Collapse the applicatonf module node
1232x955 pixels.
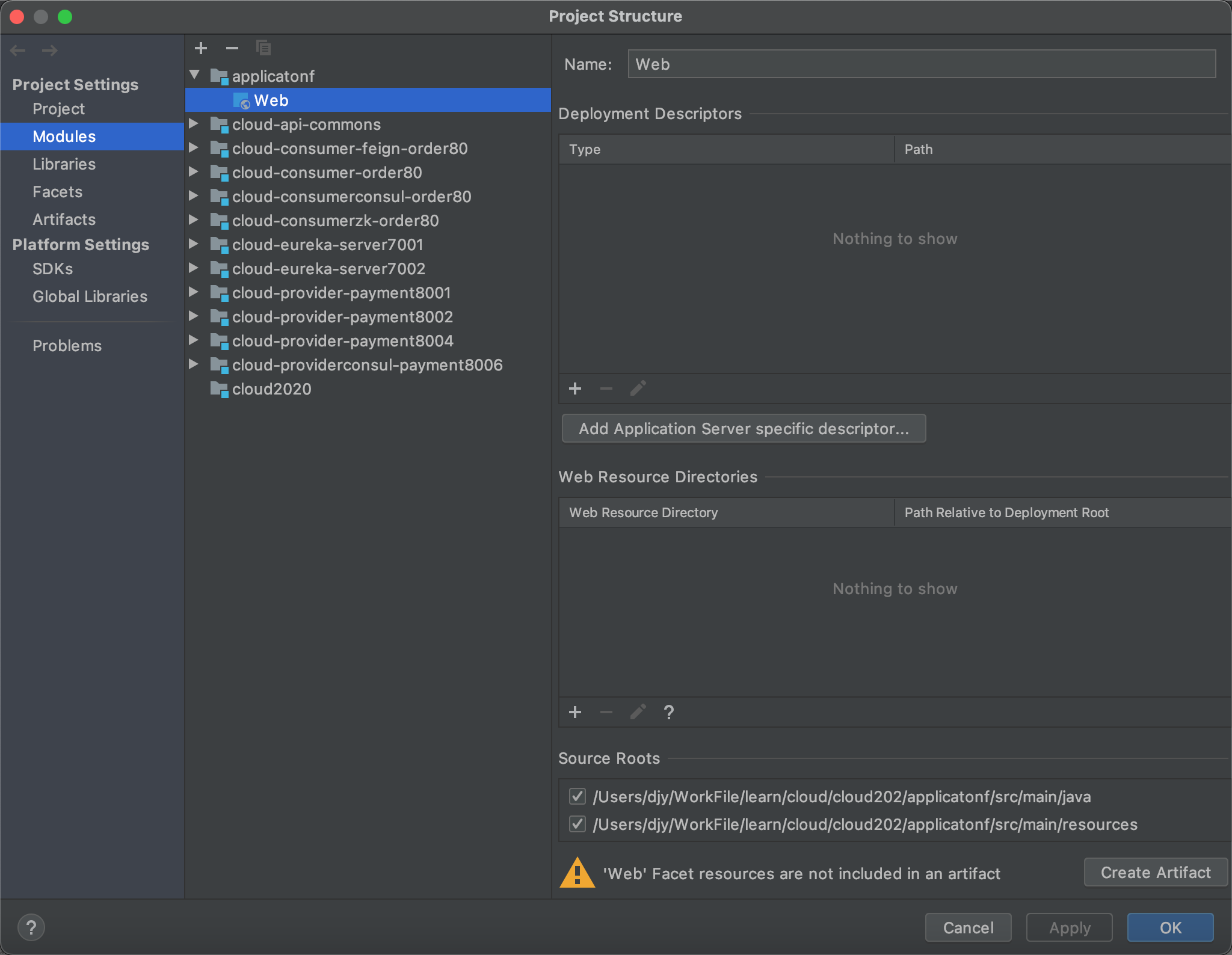tap(194, 75)
